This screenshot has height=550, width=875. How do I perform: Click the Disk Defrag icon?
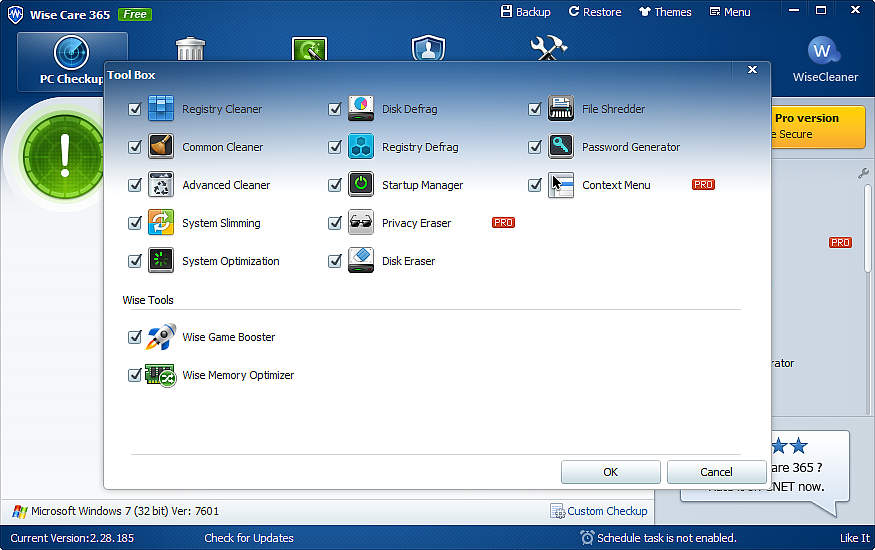(361, 109)
